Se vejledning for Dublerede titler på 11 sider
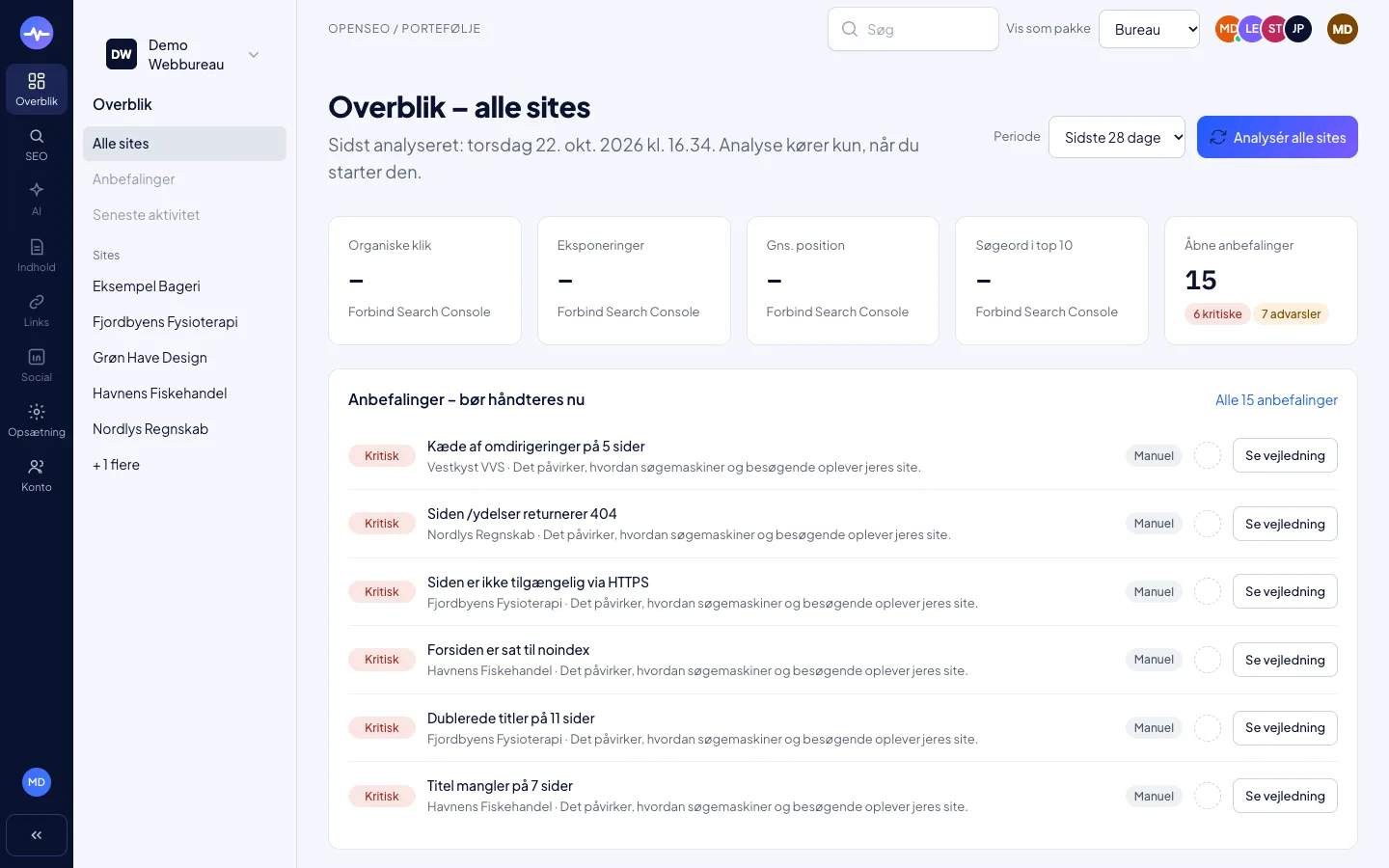Viewport: 1389px width, 868px height. click(1285, 728)
